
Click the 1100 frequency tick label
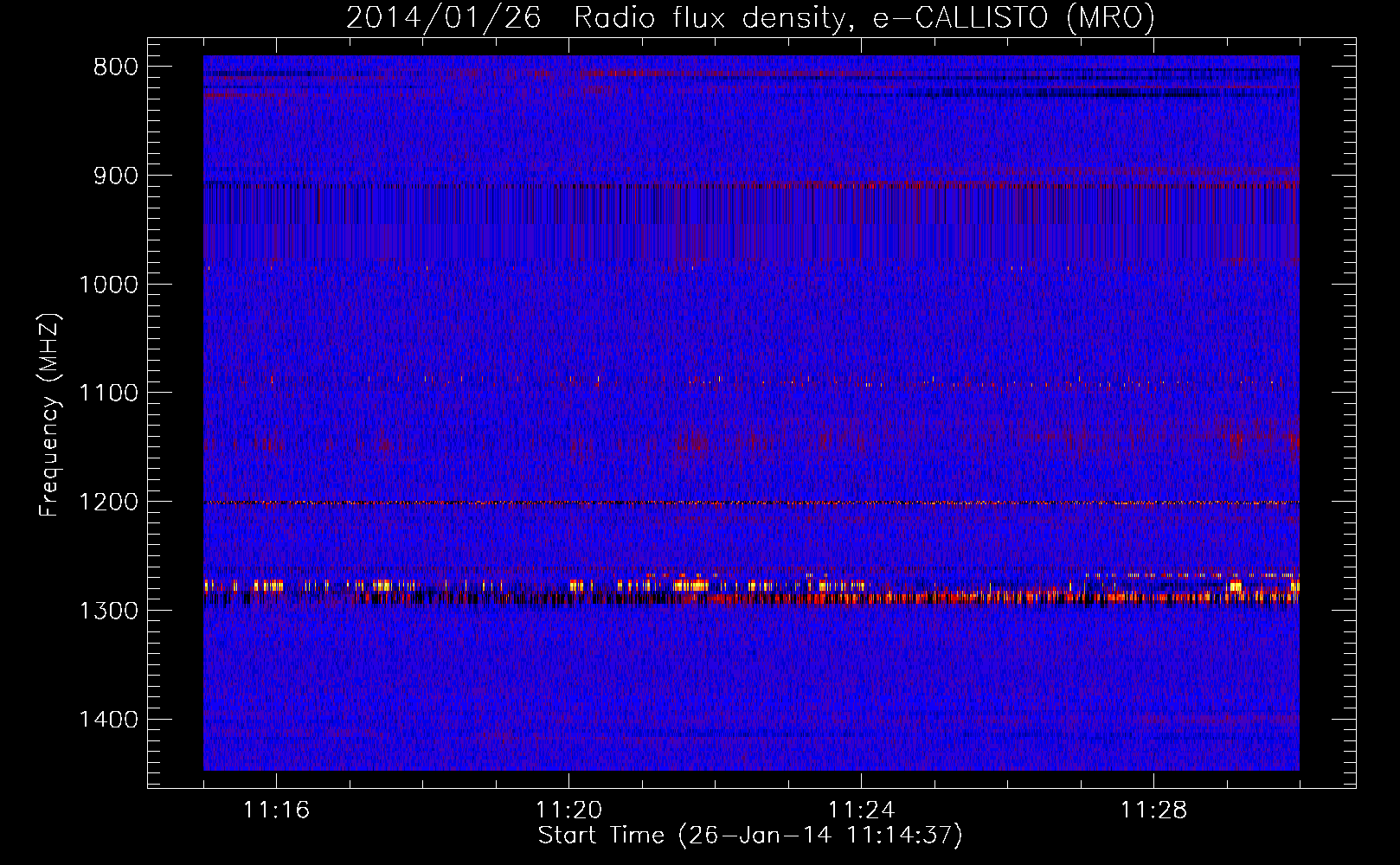pyautogui.click(x=108, y=394)
